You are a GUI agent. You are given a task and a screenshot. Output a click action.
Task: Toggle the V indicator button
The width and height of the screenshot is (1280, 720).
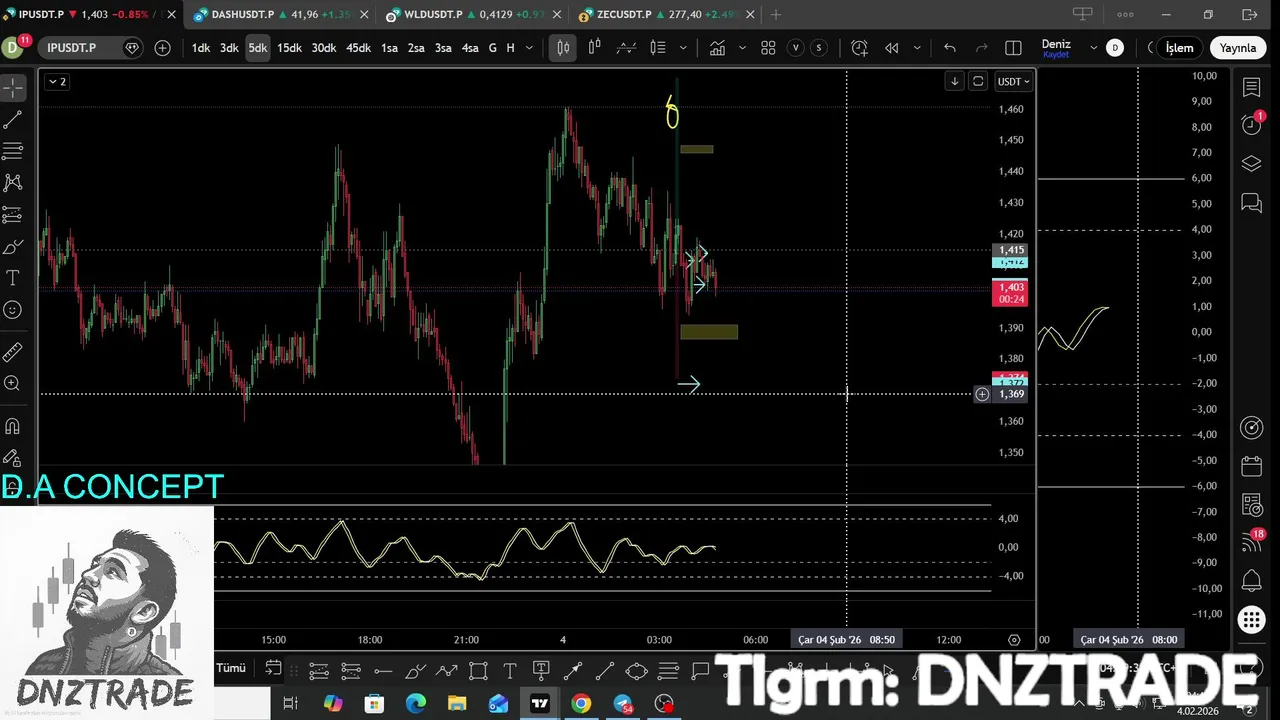tap(796, 48)
